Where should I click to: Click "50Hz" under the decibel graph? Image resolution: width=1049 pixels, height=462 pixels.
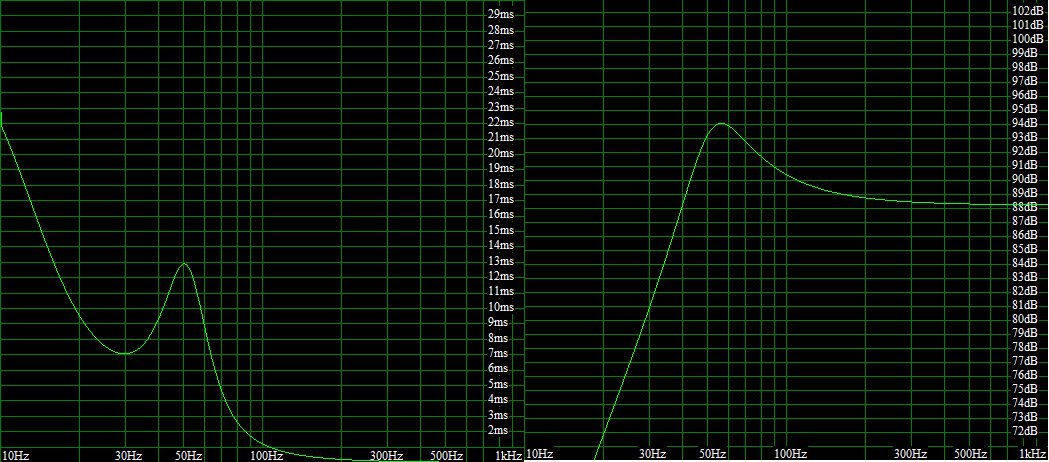712,454
